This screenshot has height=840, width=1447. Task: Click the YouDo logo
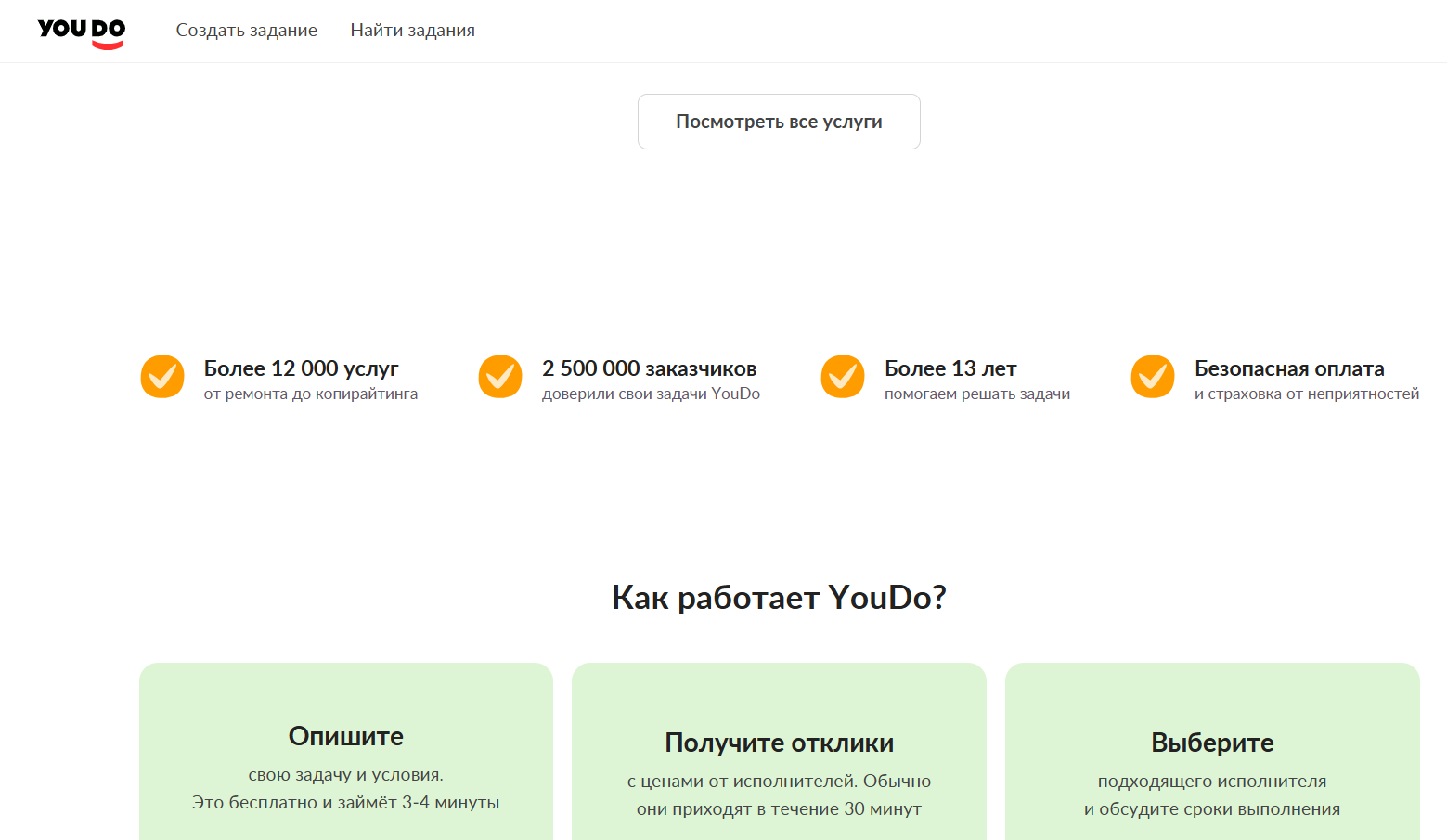[x=82, y=31]
